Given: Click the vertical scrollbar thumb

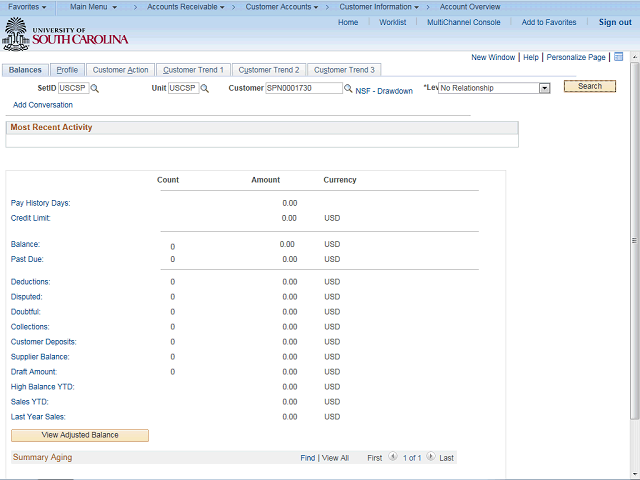Looking at the screenshot, I should pyautogui.click(x=634, y=241).
